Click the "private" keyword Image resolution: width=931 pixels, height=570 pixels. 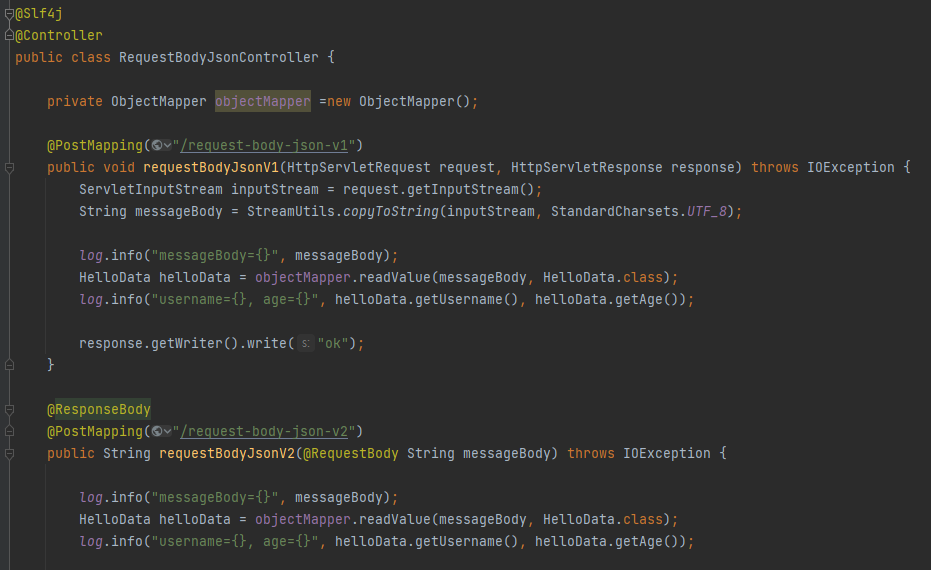(75, 102)
